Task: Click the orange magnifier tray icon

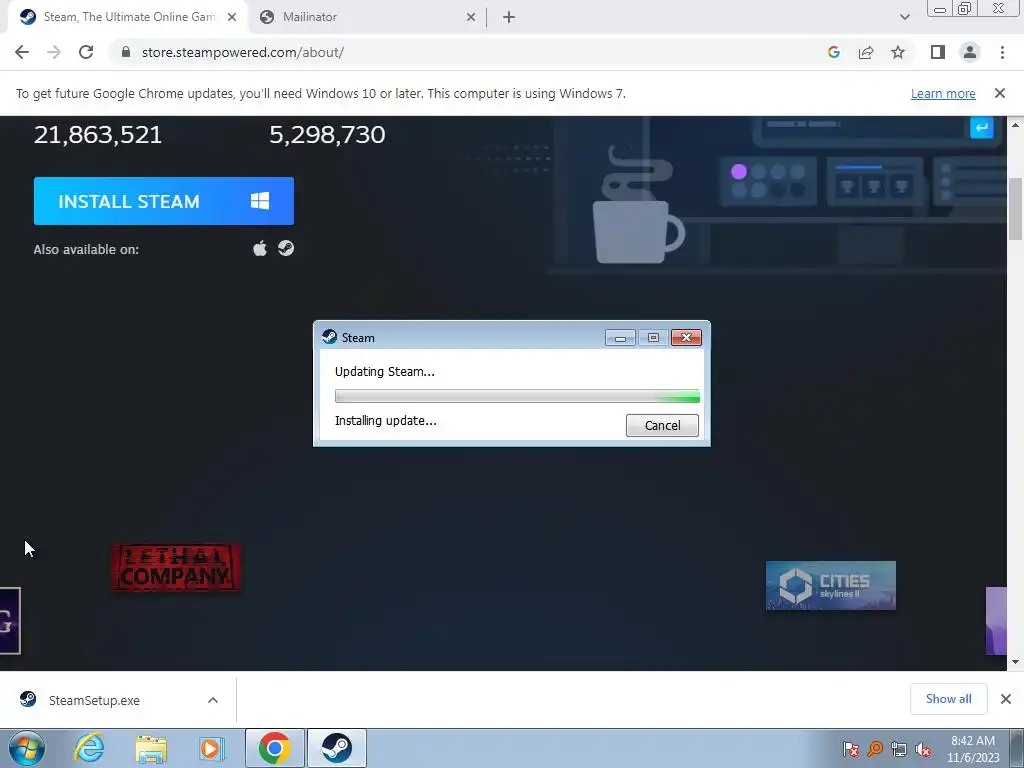Action: 874,749
